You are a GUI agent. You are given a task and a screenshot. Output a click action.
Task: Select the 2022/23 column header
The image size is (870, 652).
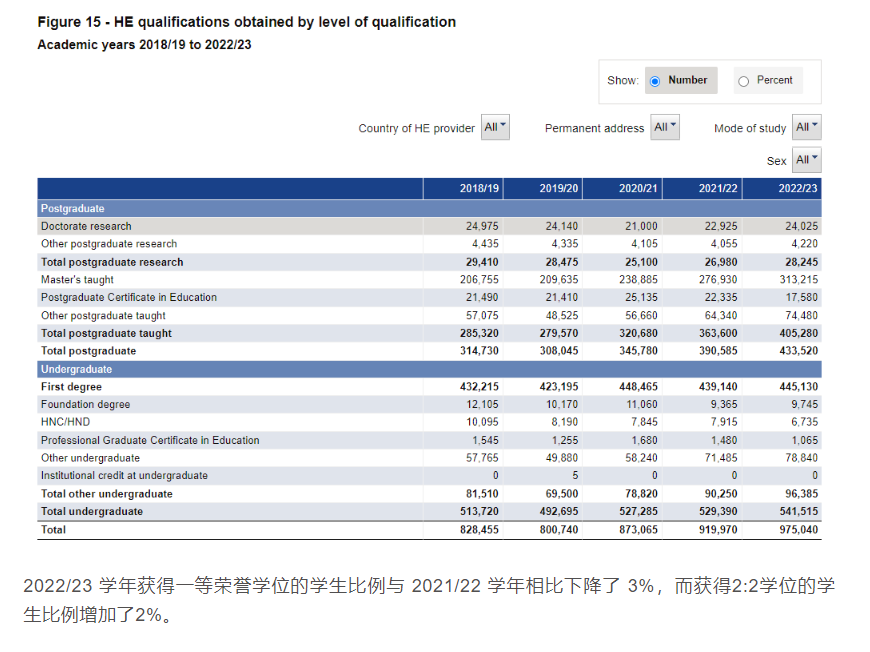(x=798, y=188)
